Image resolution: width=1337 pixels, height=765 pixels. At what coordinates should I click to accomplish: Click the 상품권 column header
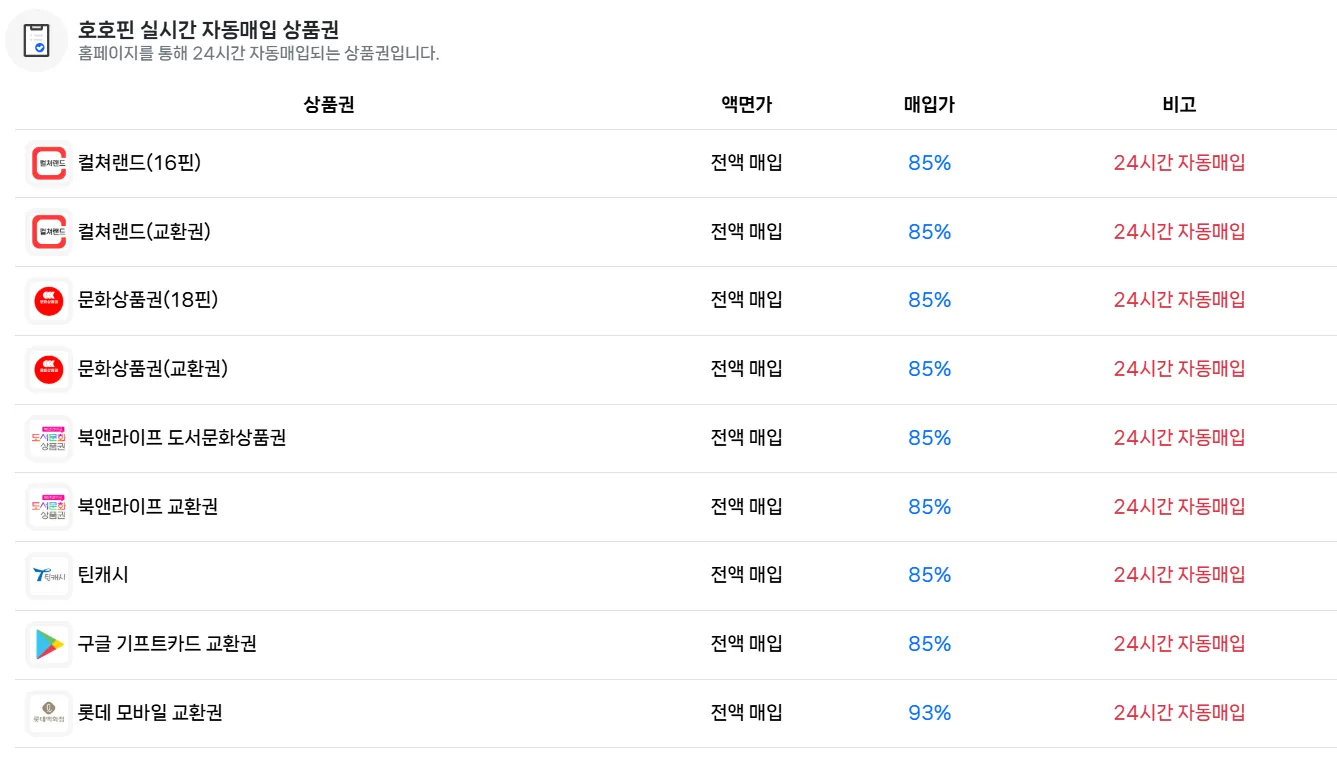point(329,104)
